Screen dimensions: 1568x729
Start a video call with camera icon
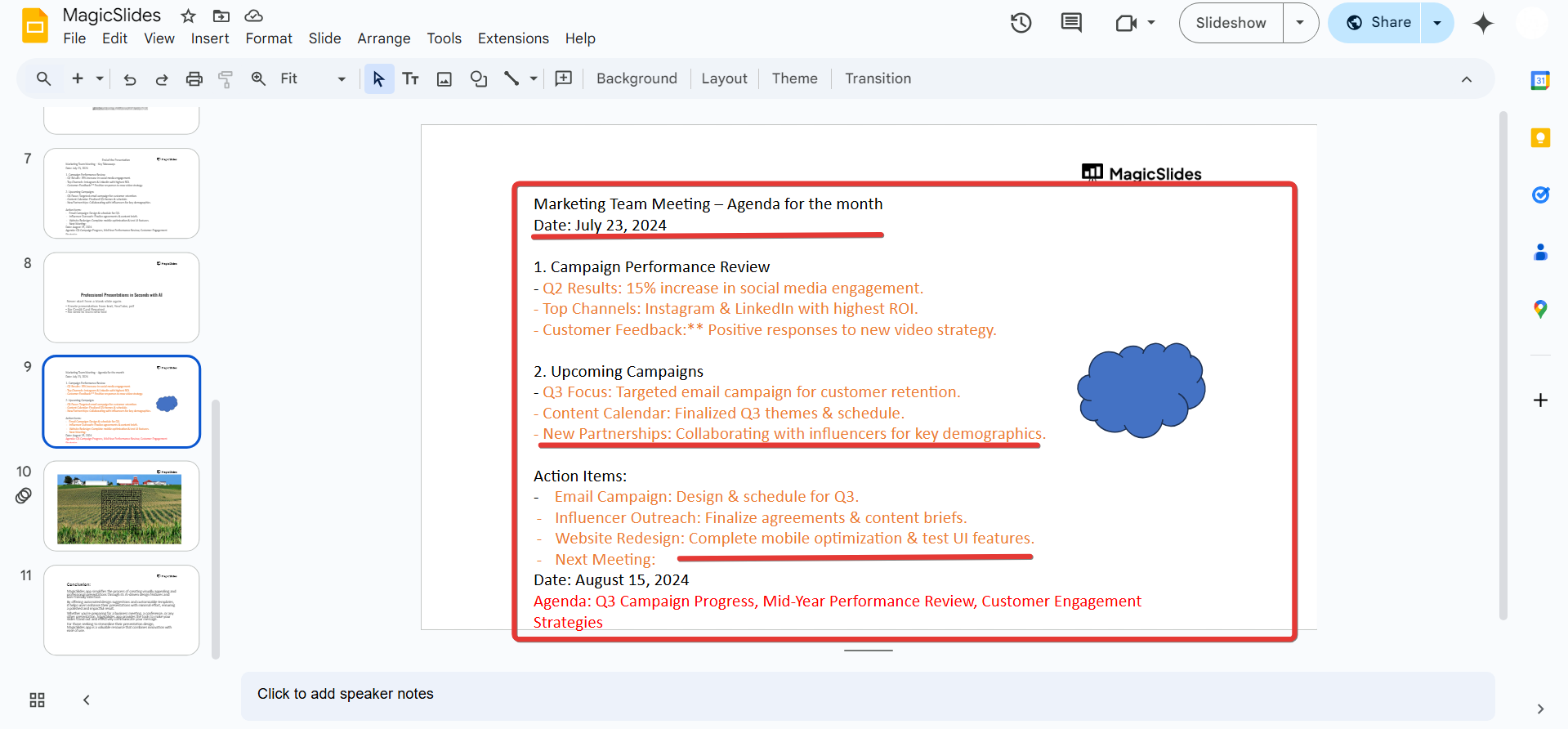(1126, 23)
